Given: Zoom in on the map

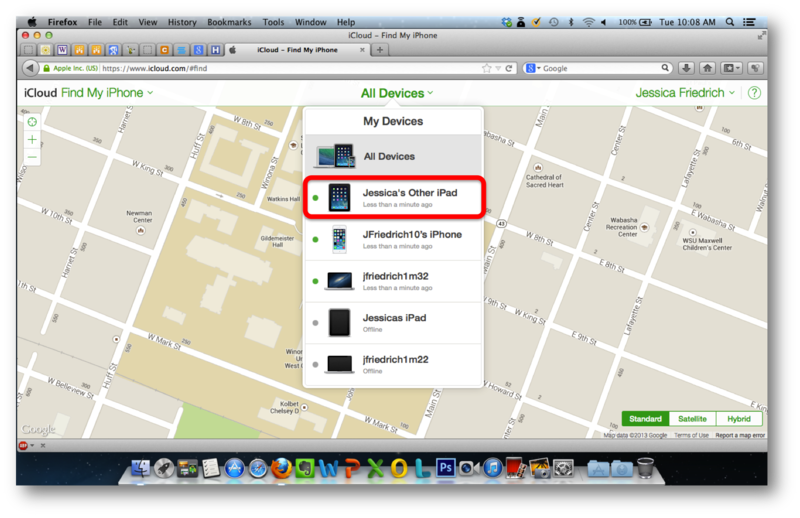Looking at the screenshot, I should coord(32,140).
